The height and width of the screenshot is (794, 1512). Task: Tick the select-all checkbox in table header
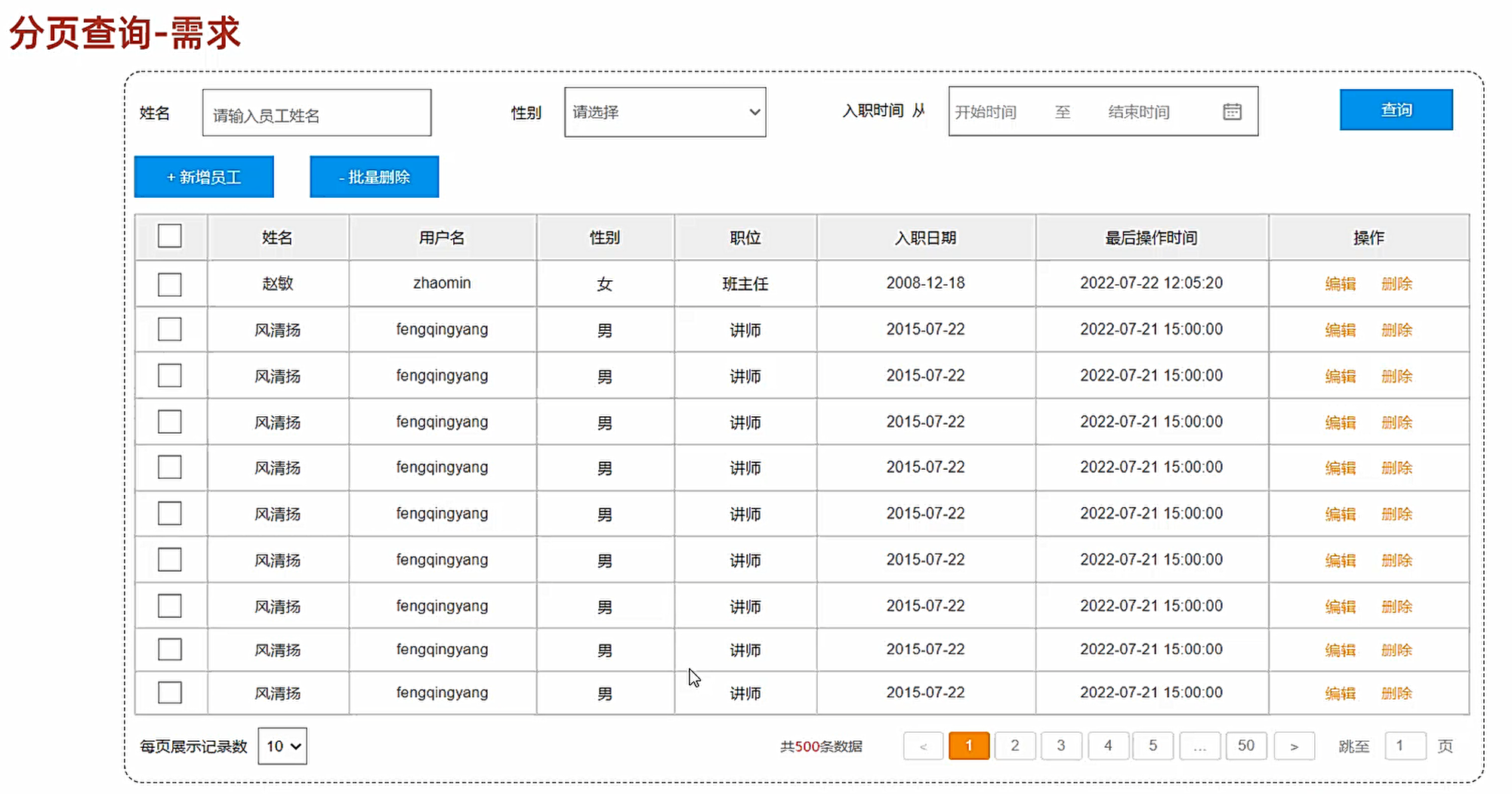coord(170,236)
